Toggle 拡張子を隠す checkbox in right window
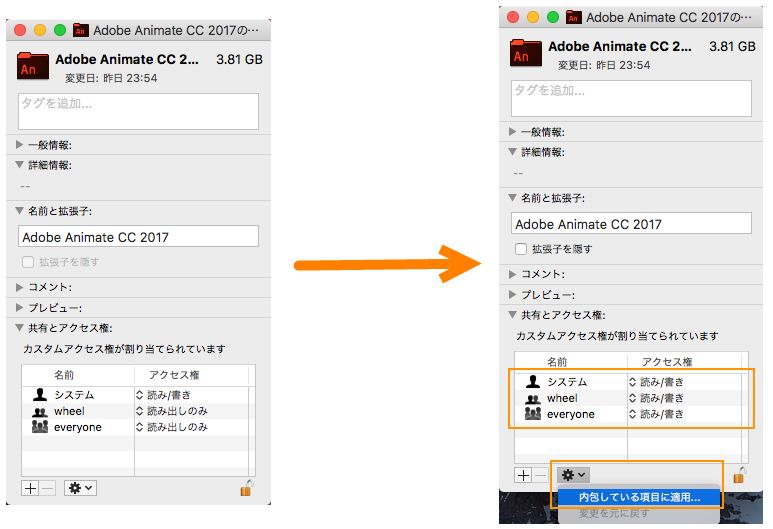773x529 pixels. (521, 249)
